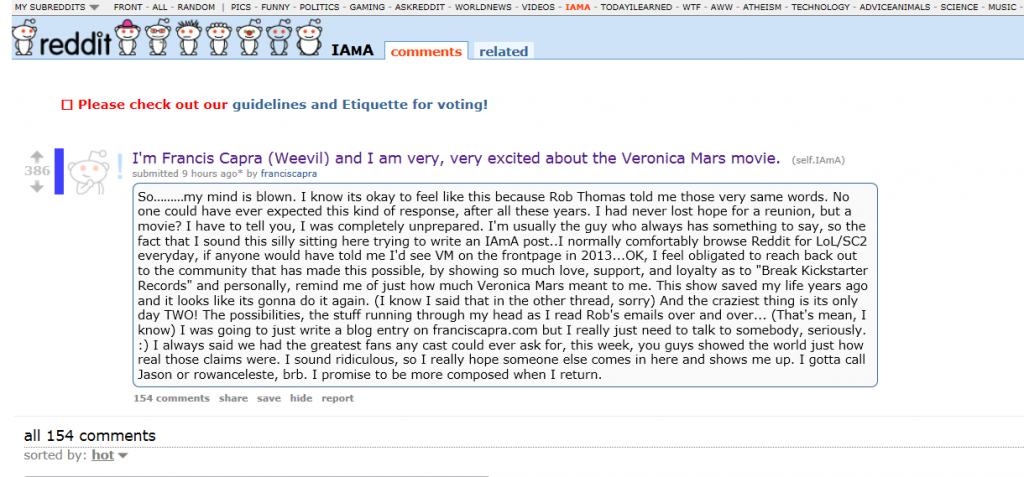Go to ASKREDDIT in the top bar
The width and height of the screenshot is (1024, 477).
421,7
